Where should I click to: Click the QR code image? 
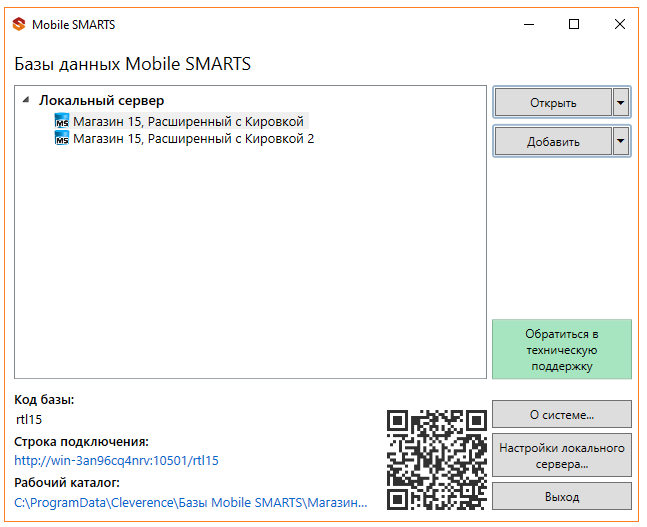[x=437, y=459]
